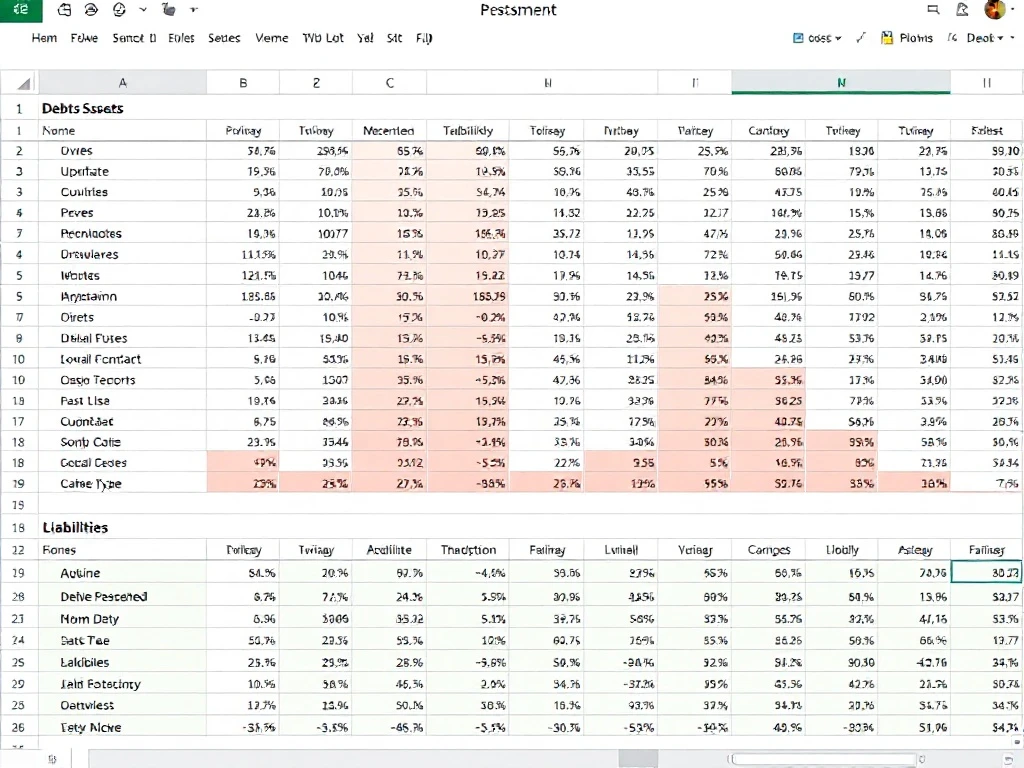The height and width of the screenshot is (768, 1024).
Task: Click the save icon in the title bar
Action: (64, 10)
